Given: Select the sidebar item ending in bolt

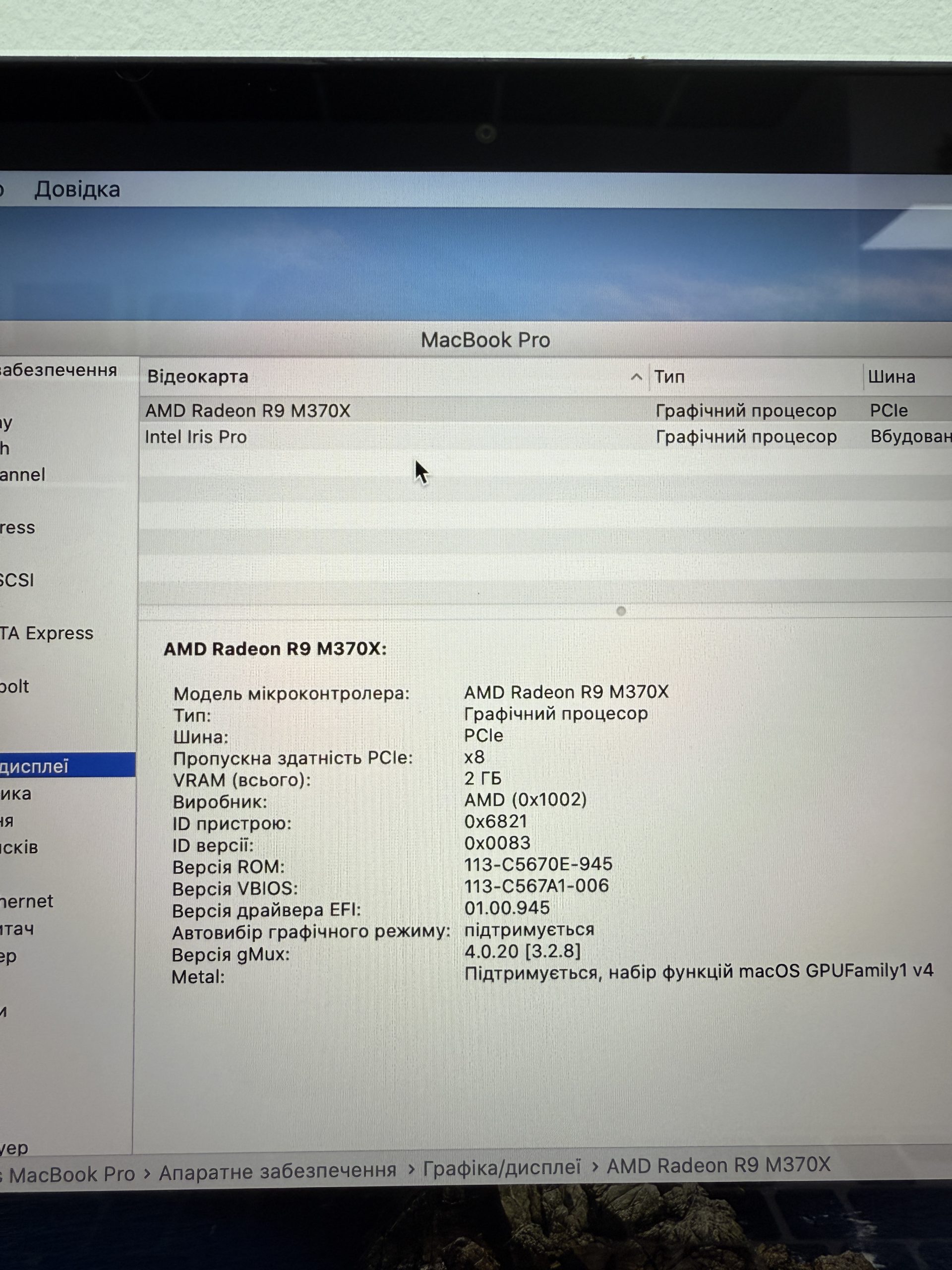Looking at the screenshot, I should point(14,686).
